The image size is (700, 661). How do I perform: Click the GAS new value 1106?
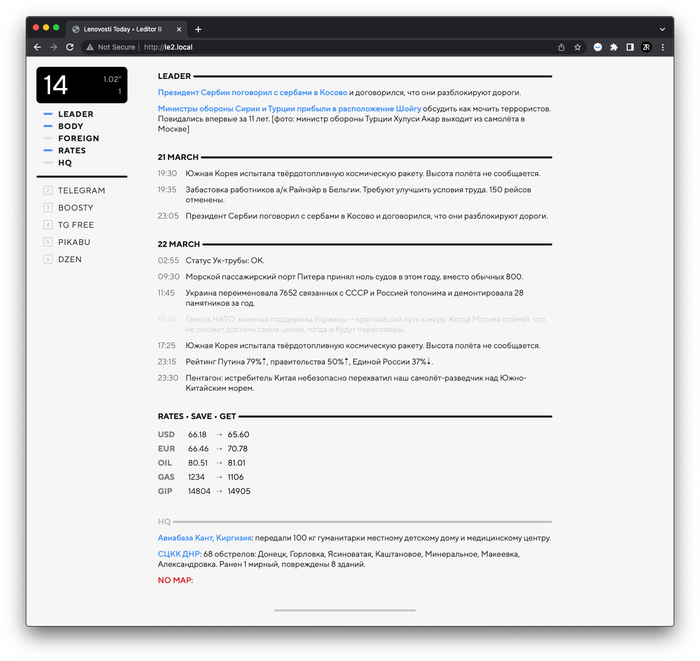[x=236, y=477]
